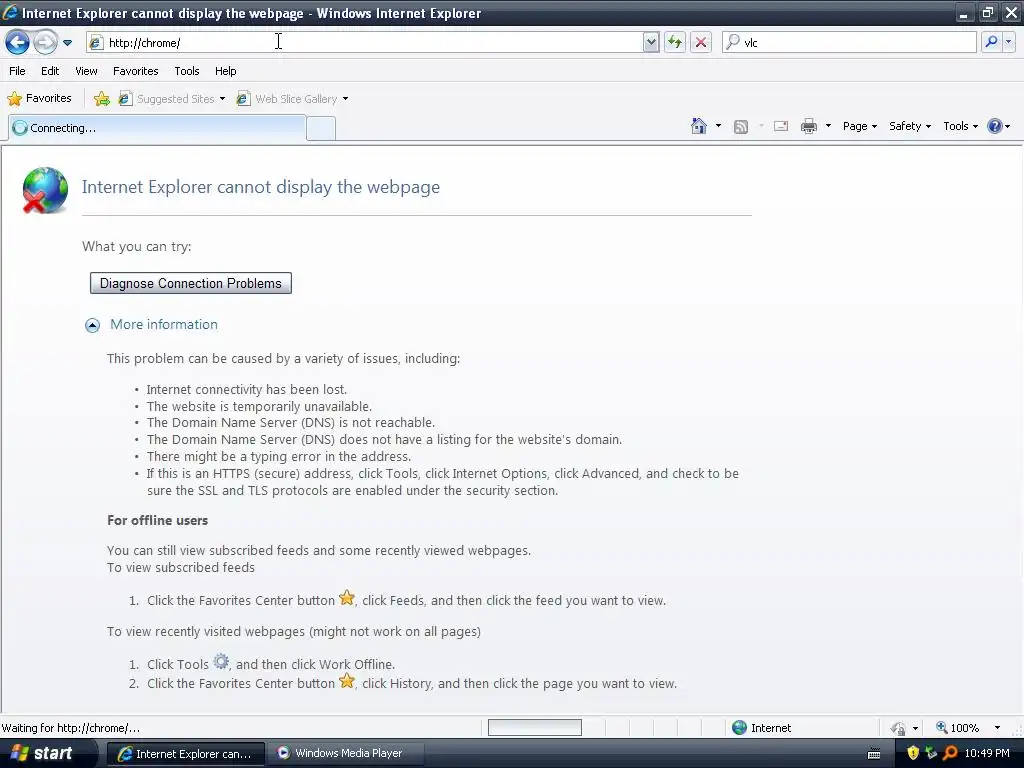The height and width of the screenshot is (768, 1024).
Task: Click the Forward navigation arrow
Action: 45,43
